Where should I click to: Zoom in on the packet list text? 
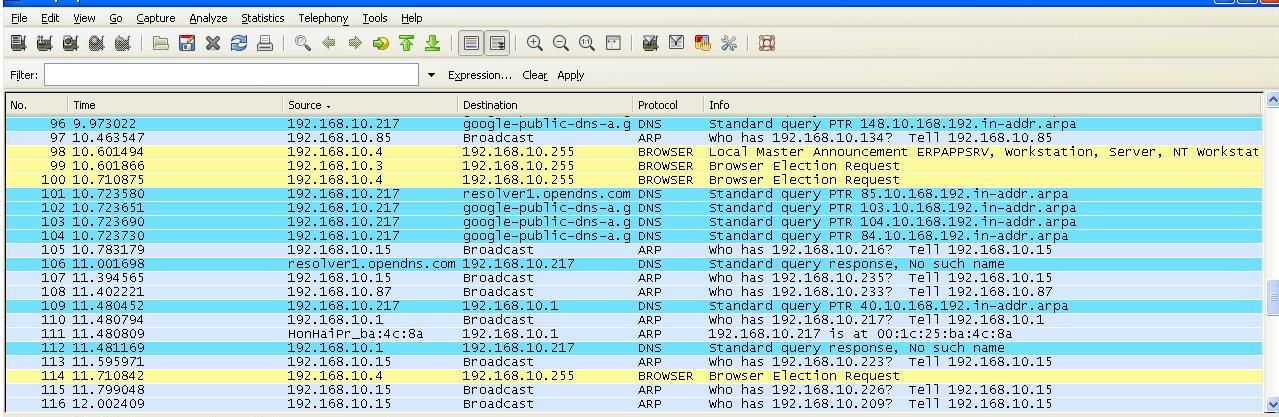(535, 43)
